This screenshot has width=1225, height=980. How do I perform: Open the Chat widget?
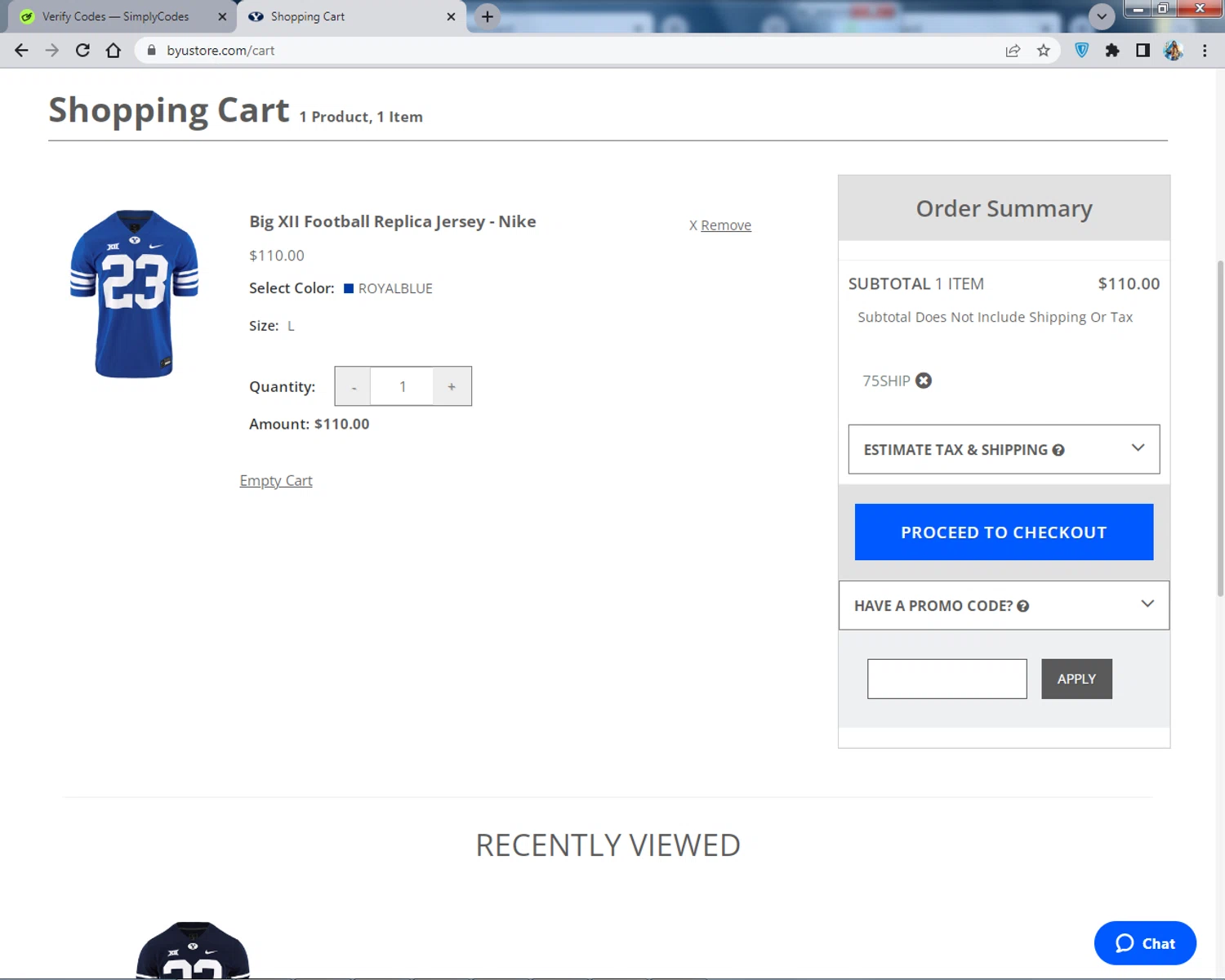coord(1145,943)
